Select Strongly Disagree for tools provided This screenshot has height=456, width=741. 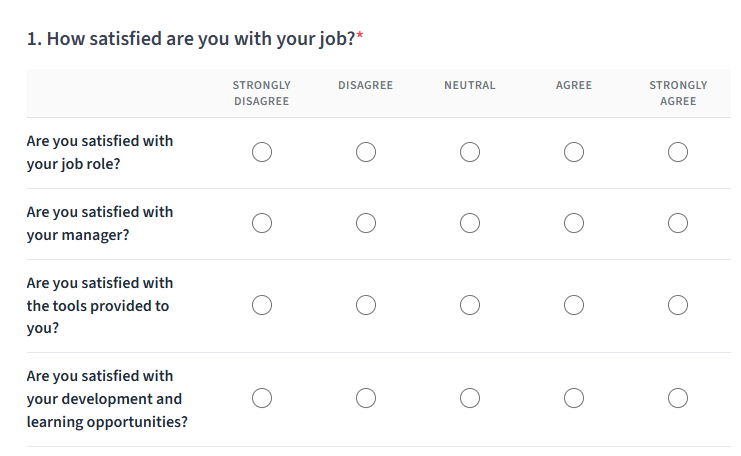[262, 305]
